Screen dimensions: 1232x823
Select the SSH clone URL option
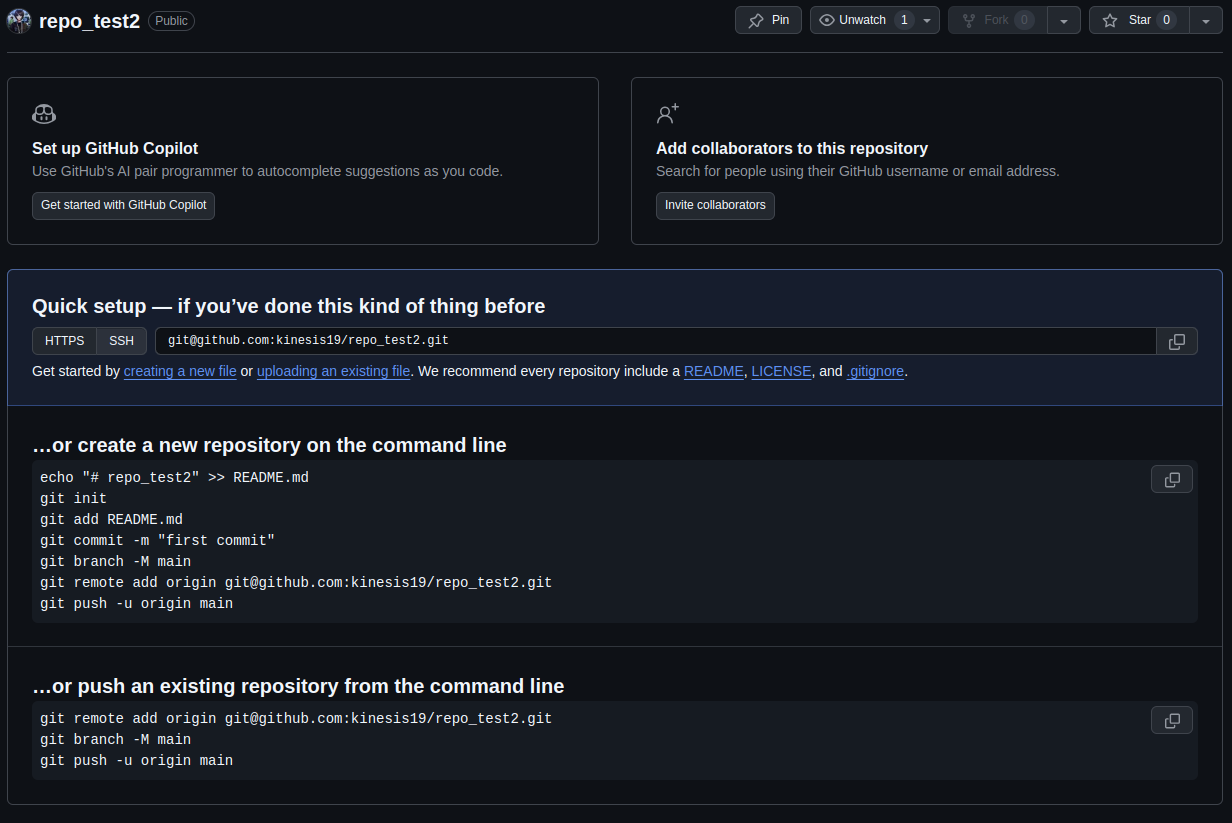tap(121, 341)
